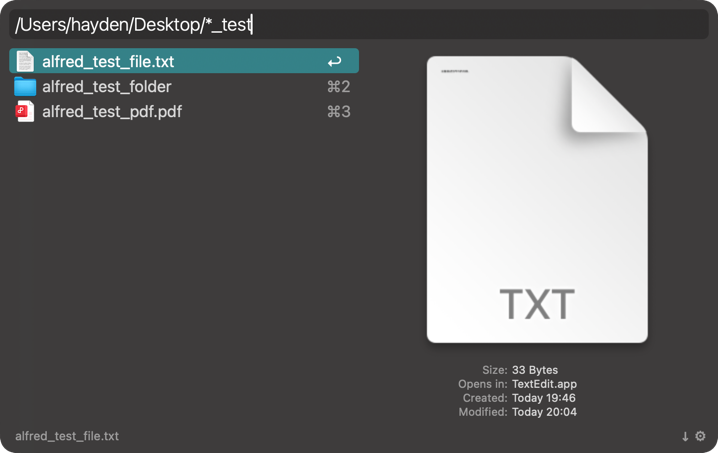
Task: Select the alfred_test_folder result name
Action: 106,87
